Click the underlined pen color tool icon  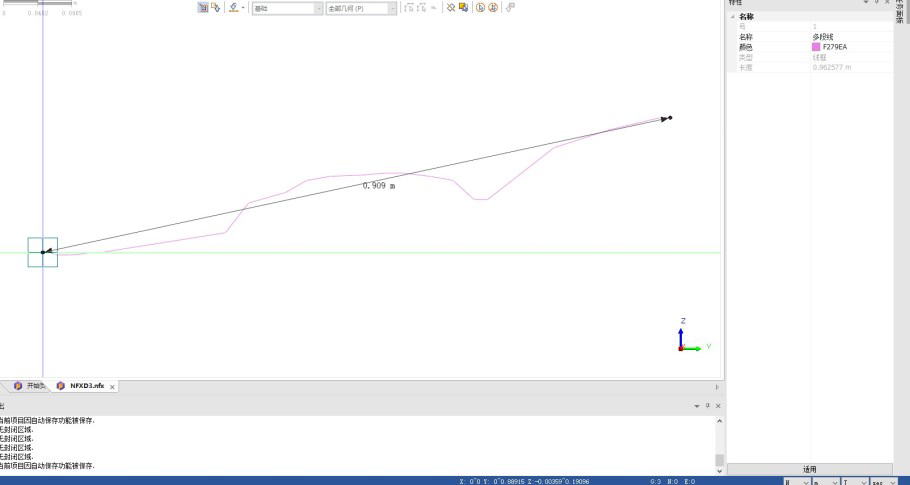(x=233, y=7)
